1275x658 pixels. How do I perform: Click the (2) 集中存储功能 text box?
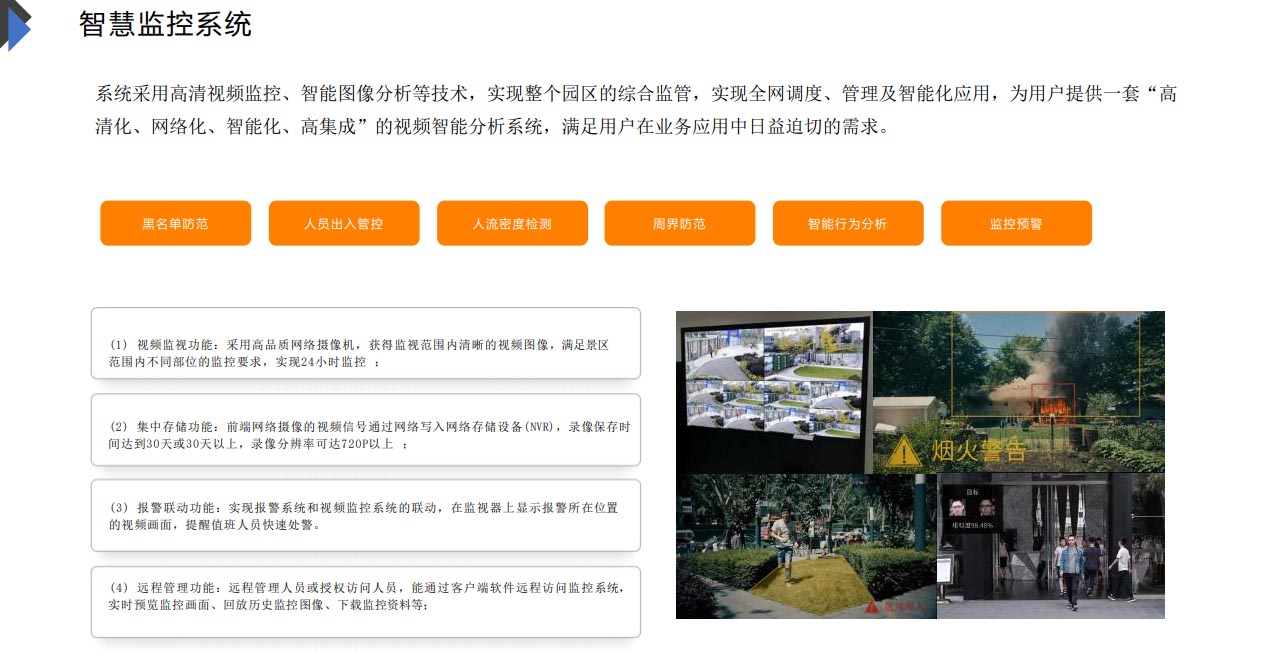tap(365, 430)
